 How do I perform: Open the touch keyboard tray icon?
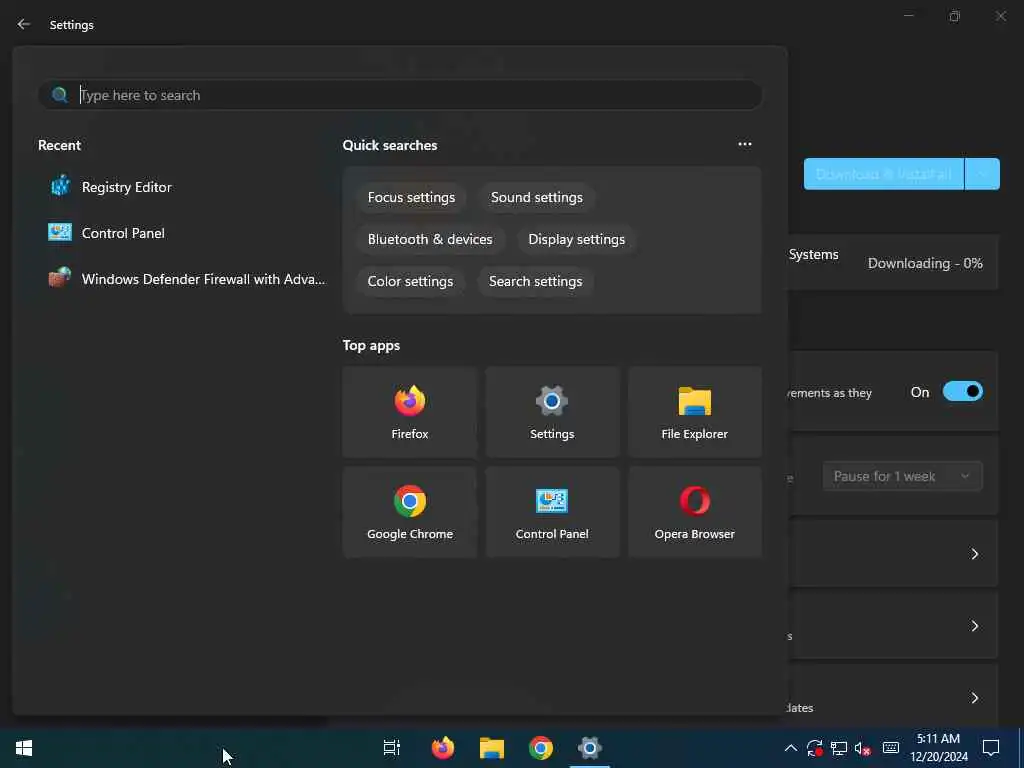pos(891,748)
